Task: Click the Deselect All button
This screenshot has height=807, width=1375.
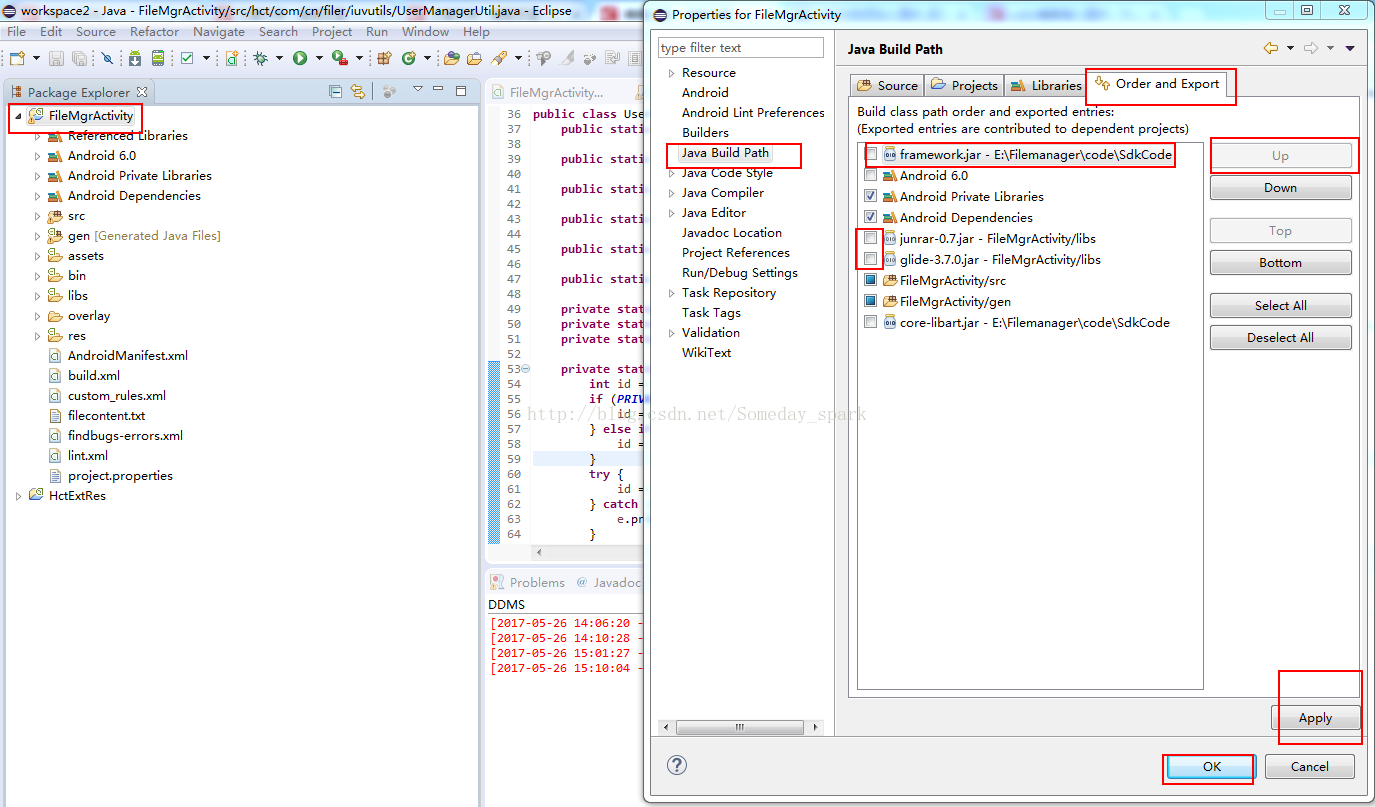Action: click(1280, 337)
